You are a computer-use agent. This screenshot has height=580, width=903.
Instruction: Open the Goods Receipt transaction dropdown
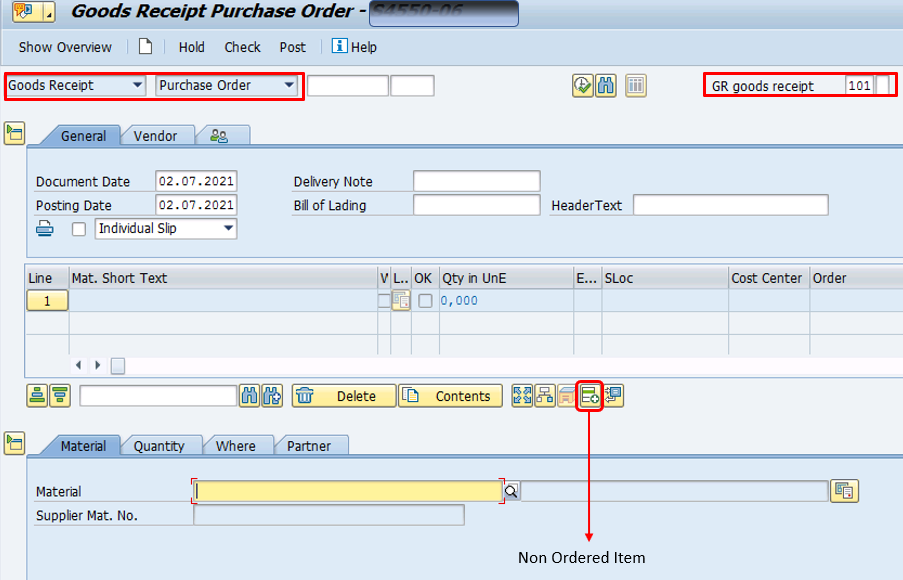pos(76,86)
